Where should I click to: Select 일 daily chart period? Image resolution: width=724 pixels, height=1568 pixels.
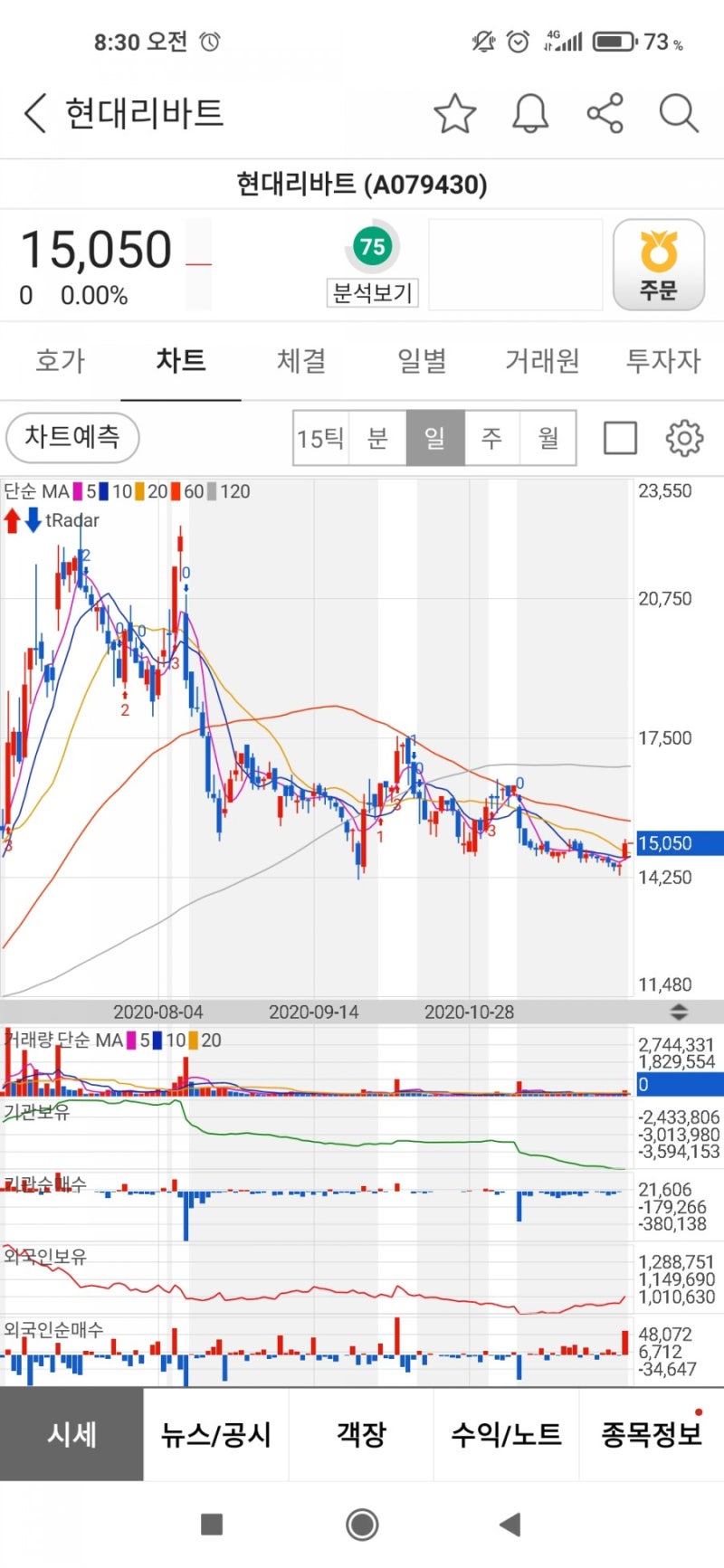[x=435, y=439]
